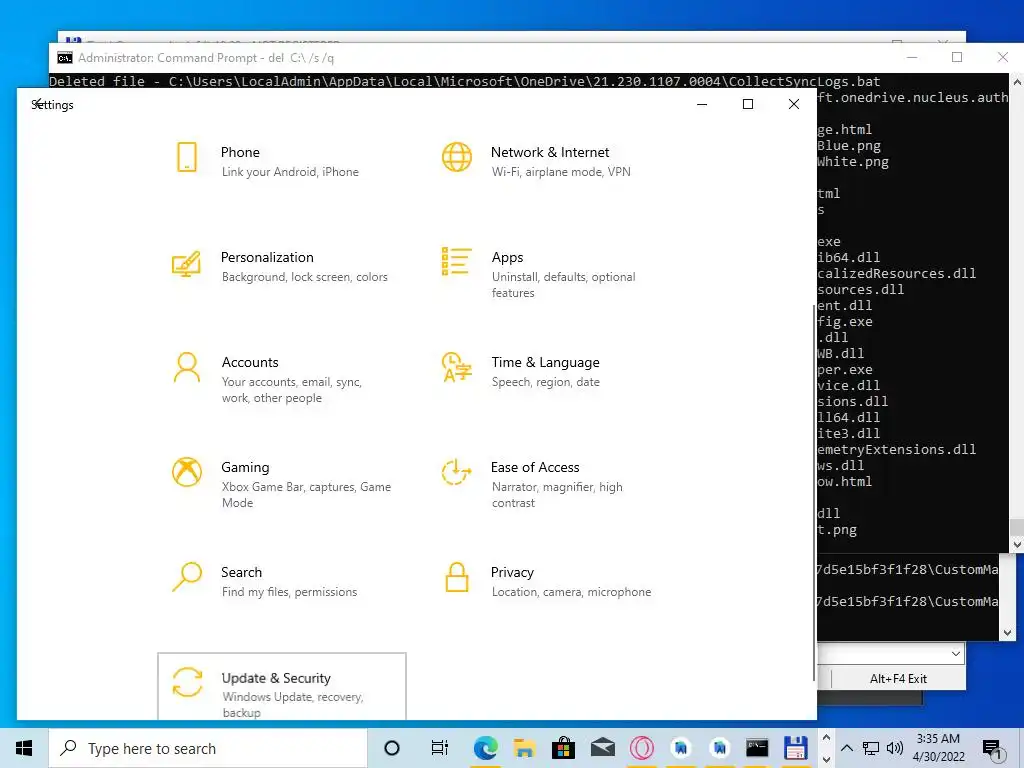
Task: Minimize the Command Prompt window
Action: click(x=912, y=57)
